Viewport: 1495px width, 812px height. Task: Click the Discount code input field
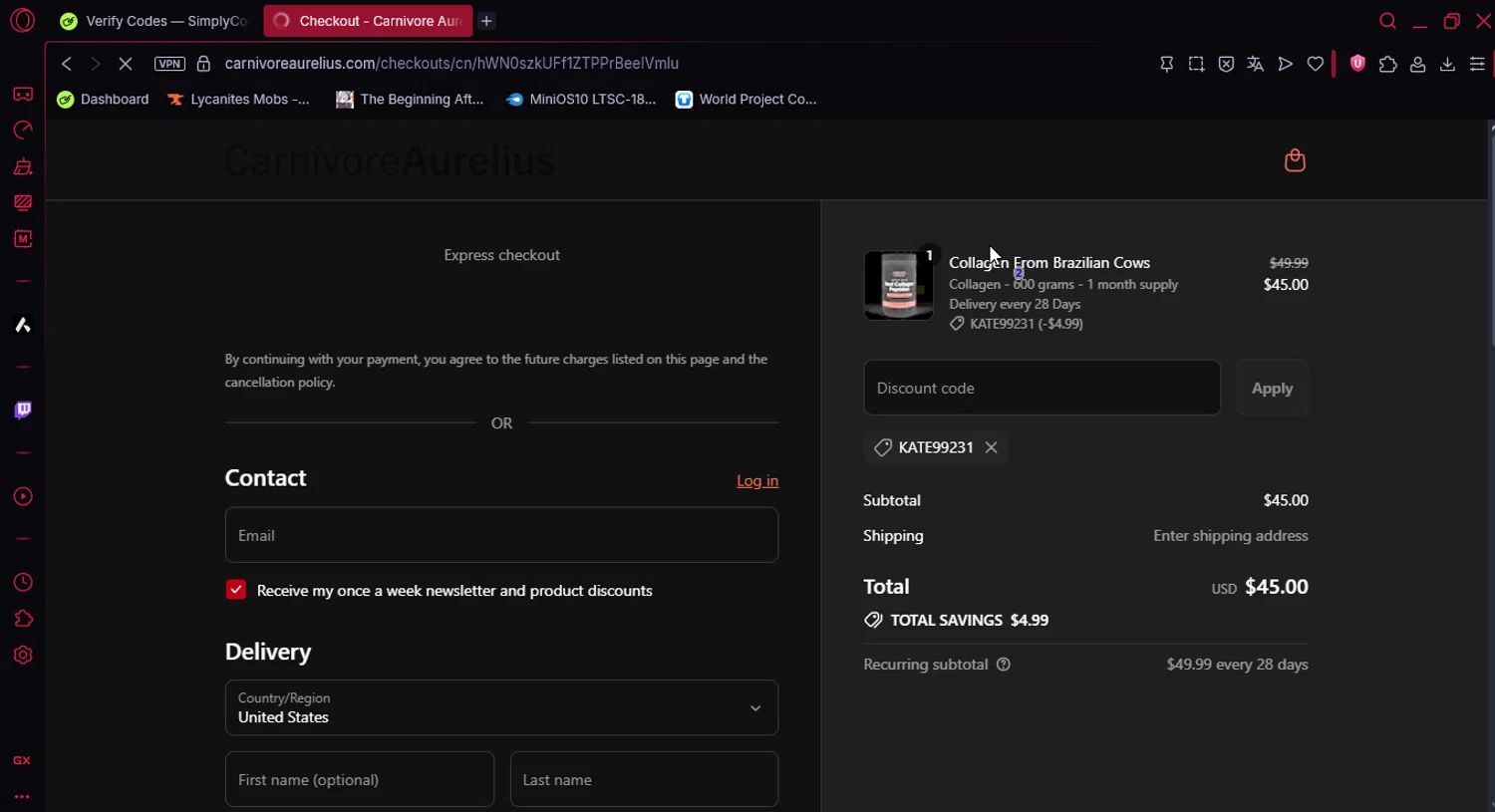coord(1042,388)
